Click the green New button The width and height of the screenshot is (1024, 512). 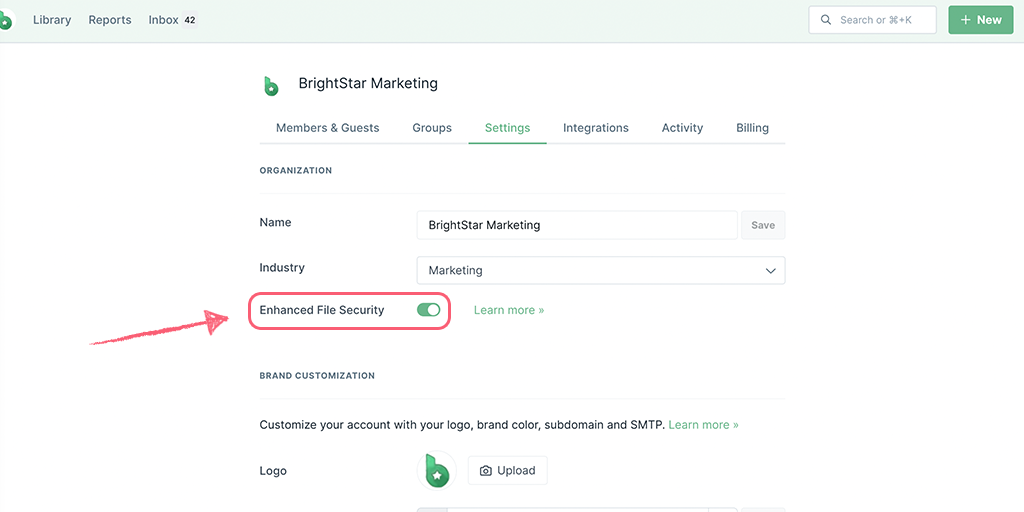click(980, 20)
